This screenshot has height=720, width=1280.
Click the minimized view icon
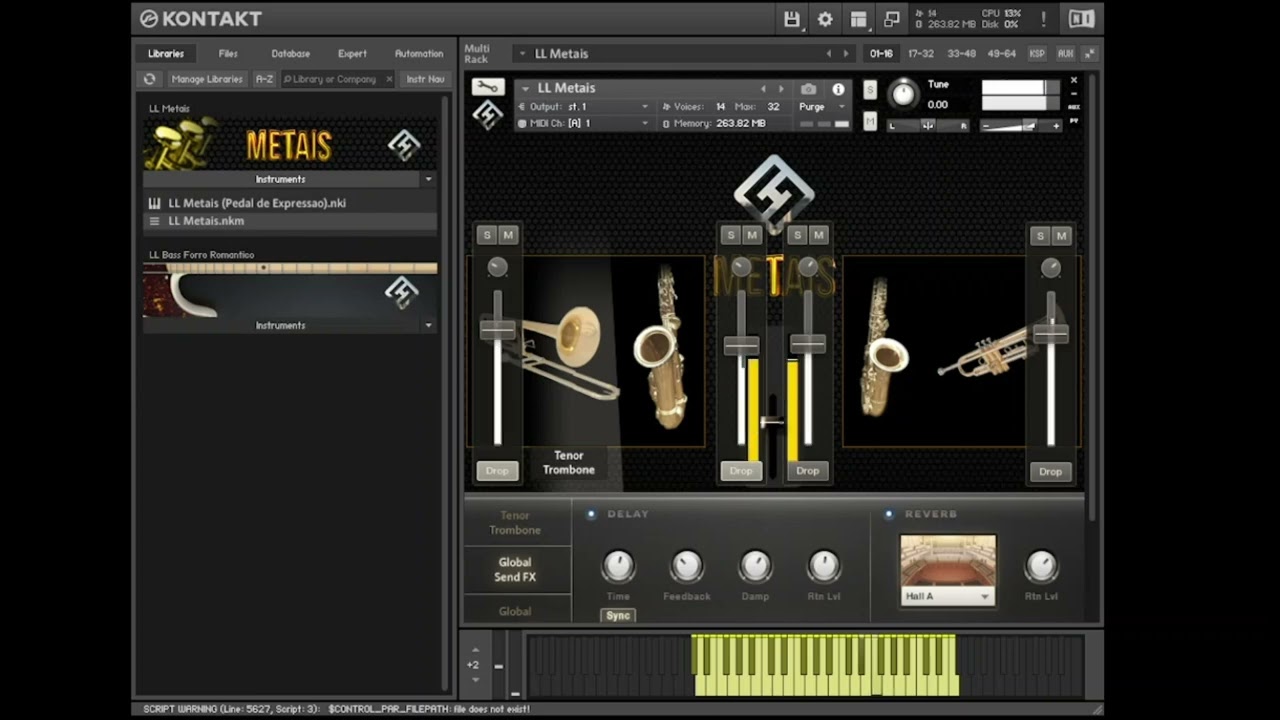(891, 19)
